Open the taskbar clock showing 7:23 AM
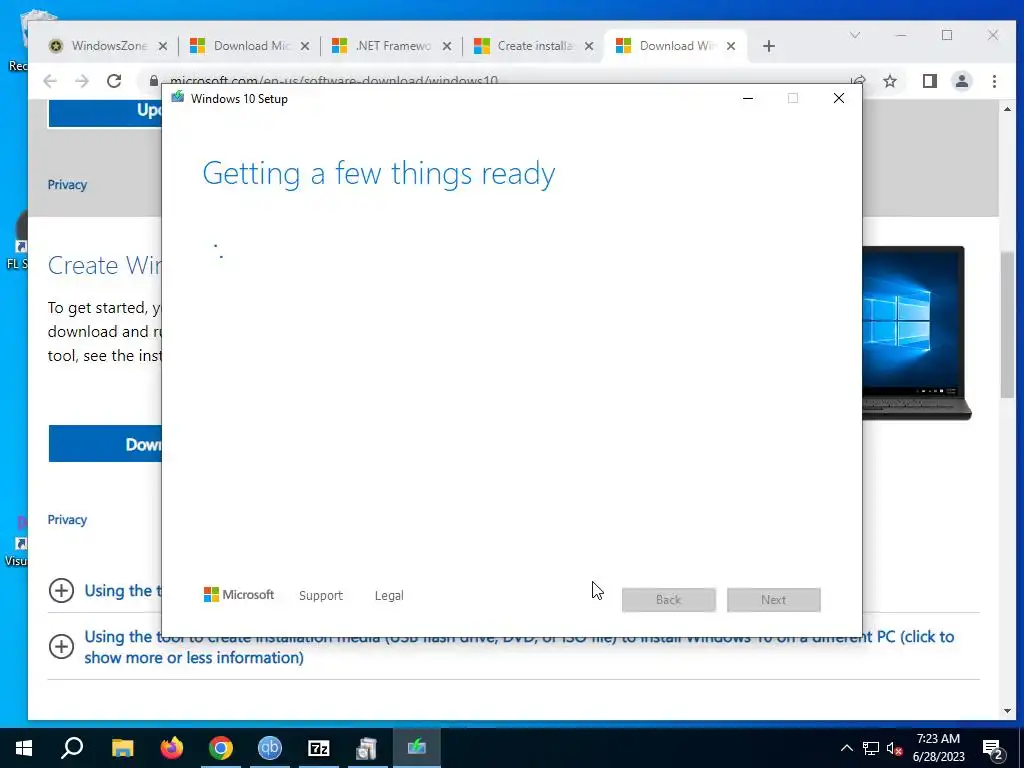This screenshot has height=768, width=1024. [938, 748]
